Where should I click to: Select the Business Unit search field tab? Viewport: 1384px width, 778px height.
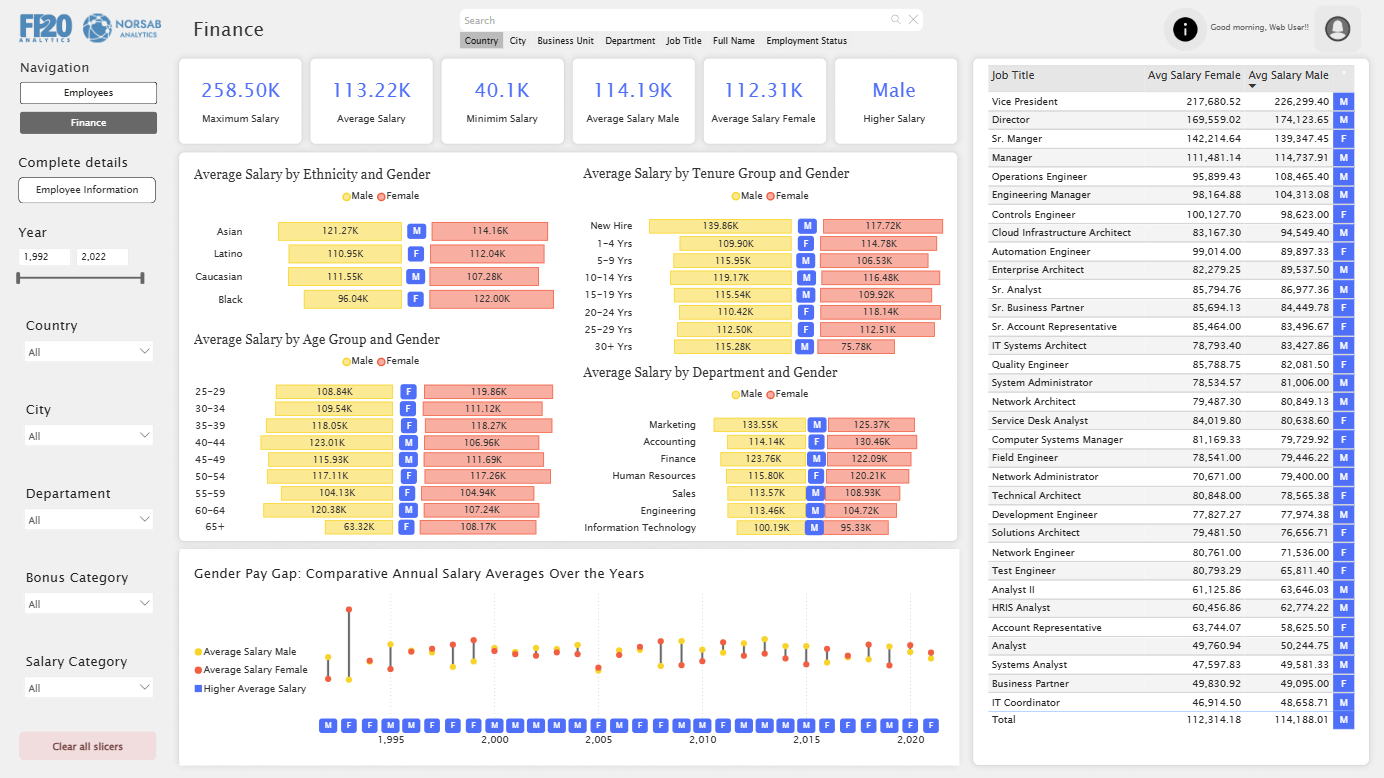tap(565, 41)
